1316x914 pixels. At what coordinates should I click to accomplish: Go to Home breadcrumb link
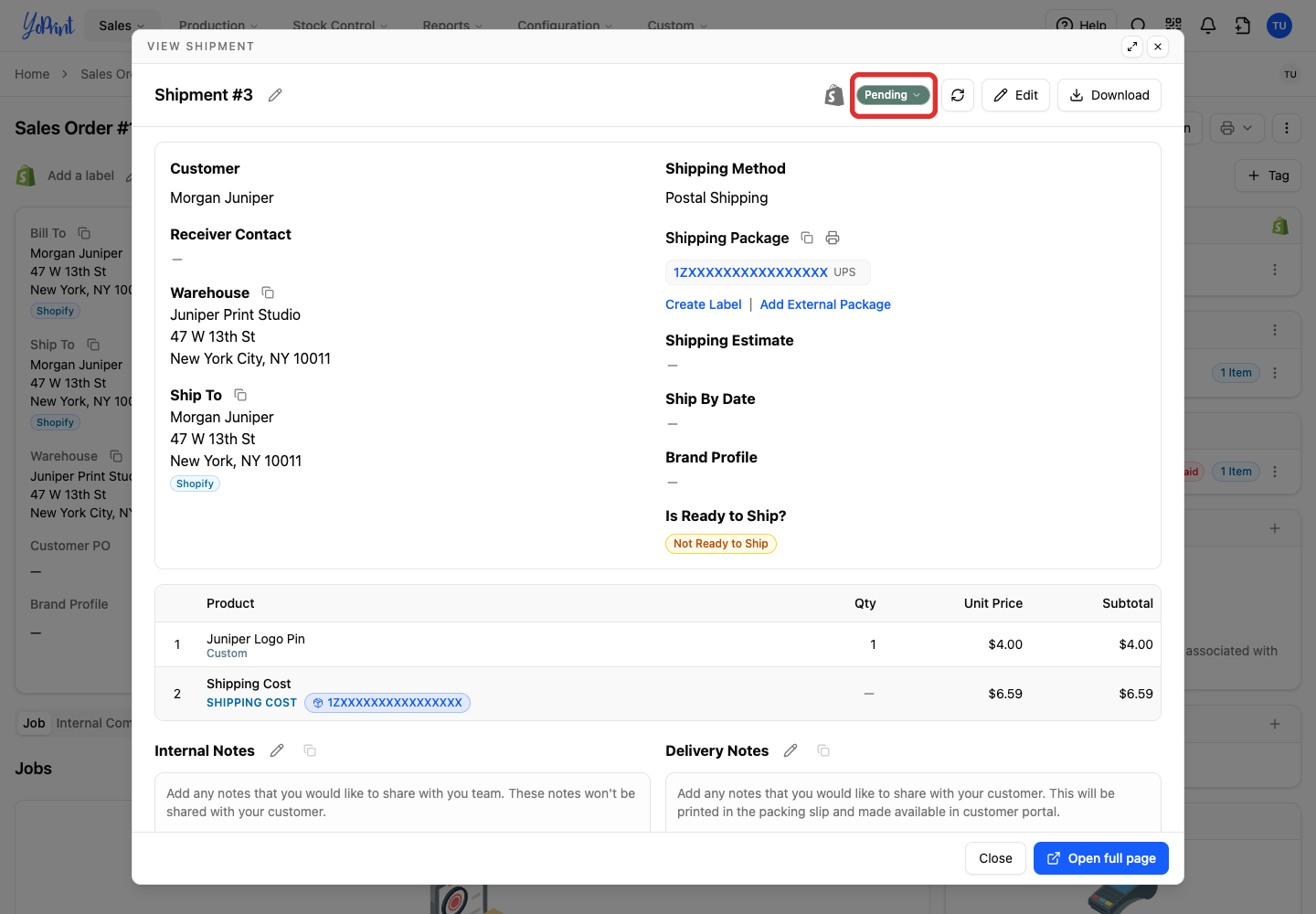[x=32, y=74]
